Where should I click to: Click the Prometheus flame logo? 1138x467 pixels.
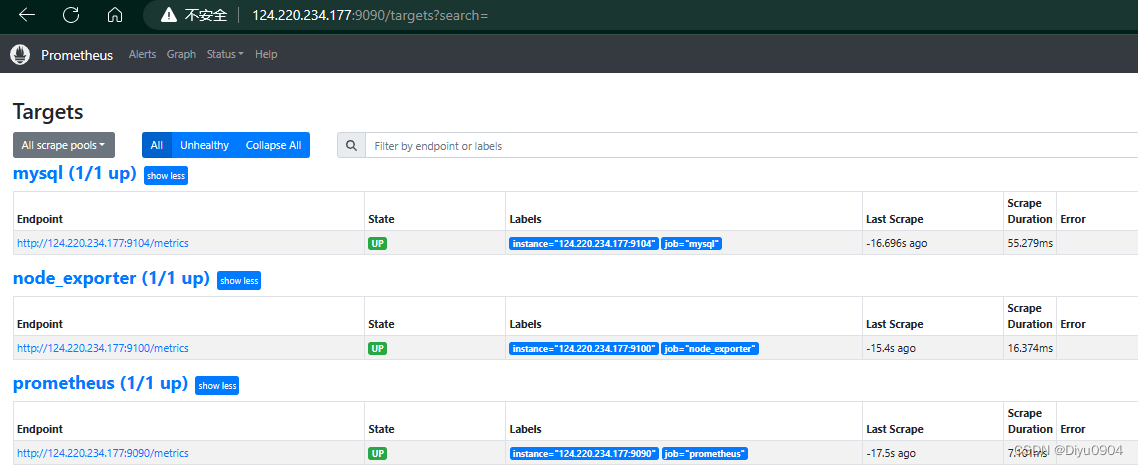click(x=20, y=54)
